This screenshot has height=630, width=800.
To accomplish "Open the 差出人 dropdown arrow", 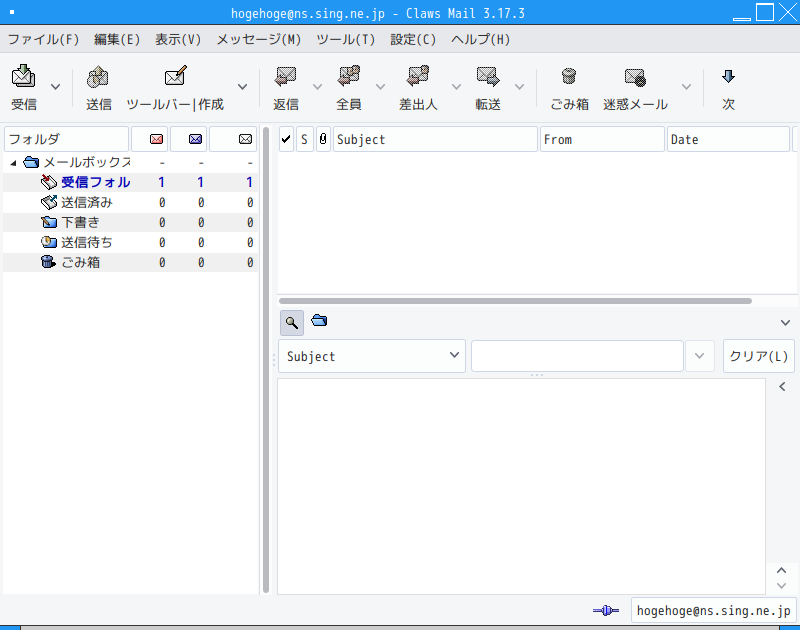I will [x=457, y=87].
